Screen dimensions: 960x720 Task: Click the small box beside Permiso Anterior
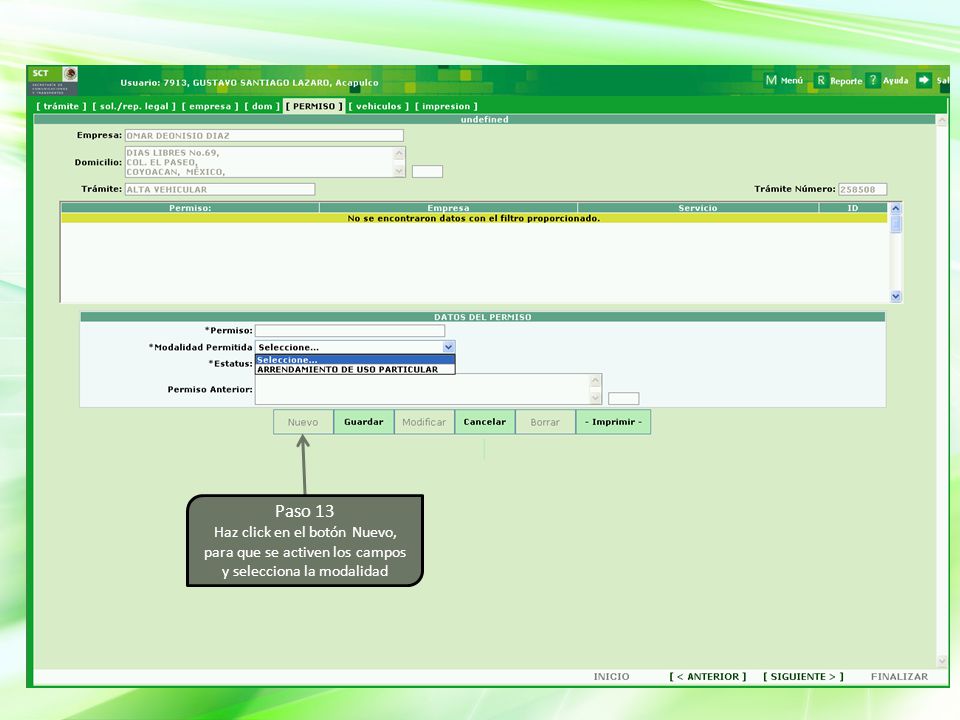tap(624, 399)
